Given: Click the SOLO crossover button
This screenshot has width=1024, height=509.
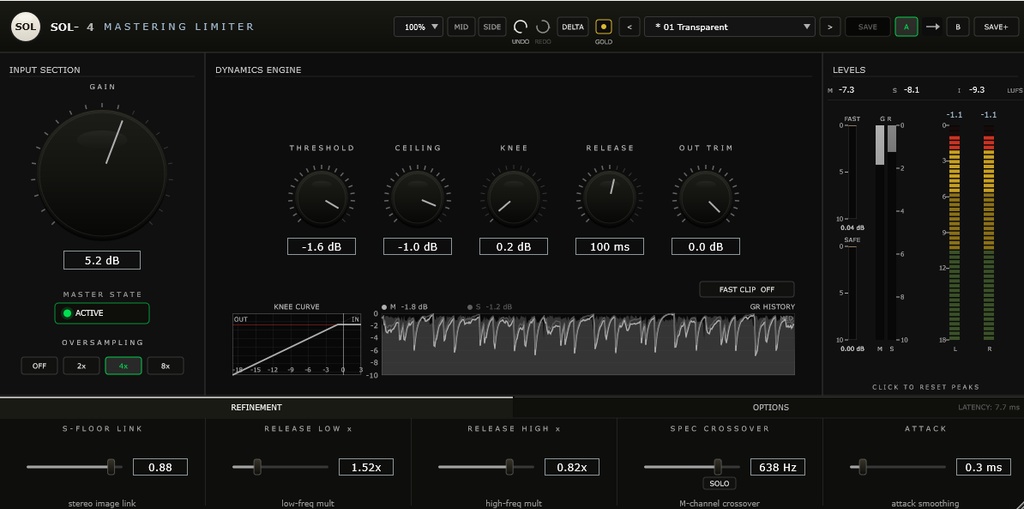Looking at the screenshot, I should (718, 484).
